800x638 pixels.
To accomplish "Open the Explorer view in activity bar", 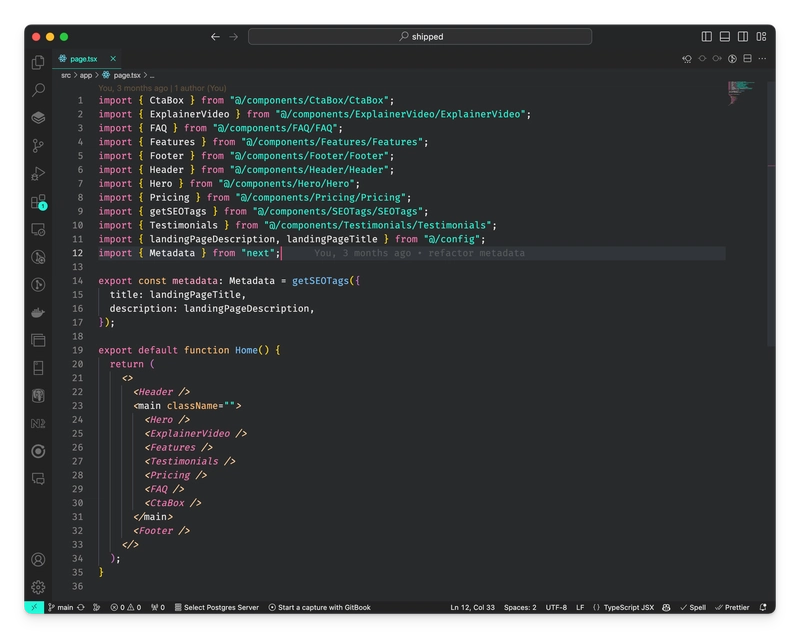I will [38, 62].
